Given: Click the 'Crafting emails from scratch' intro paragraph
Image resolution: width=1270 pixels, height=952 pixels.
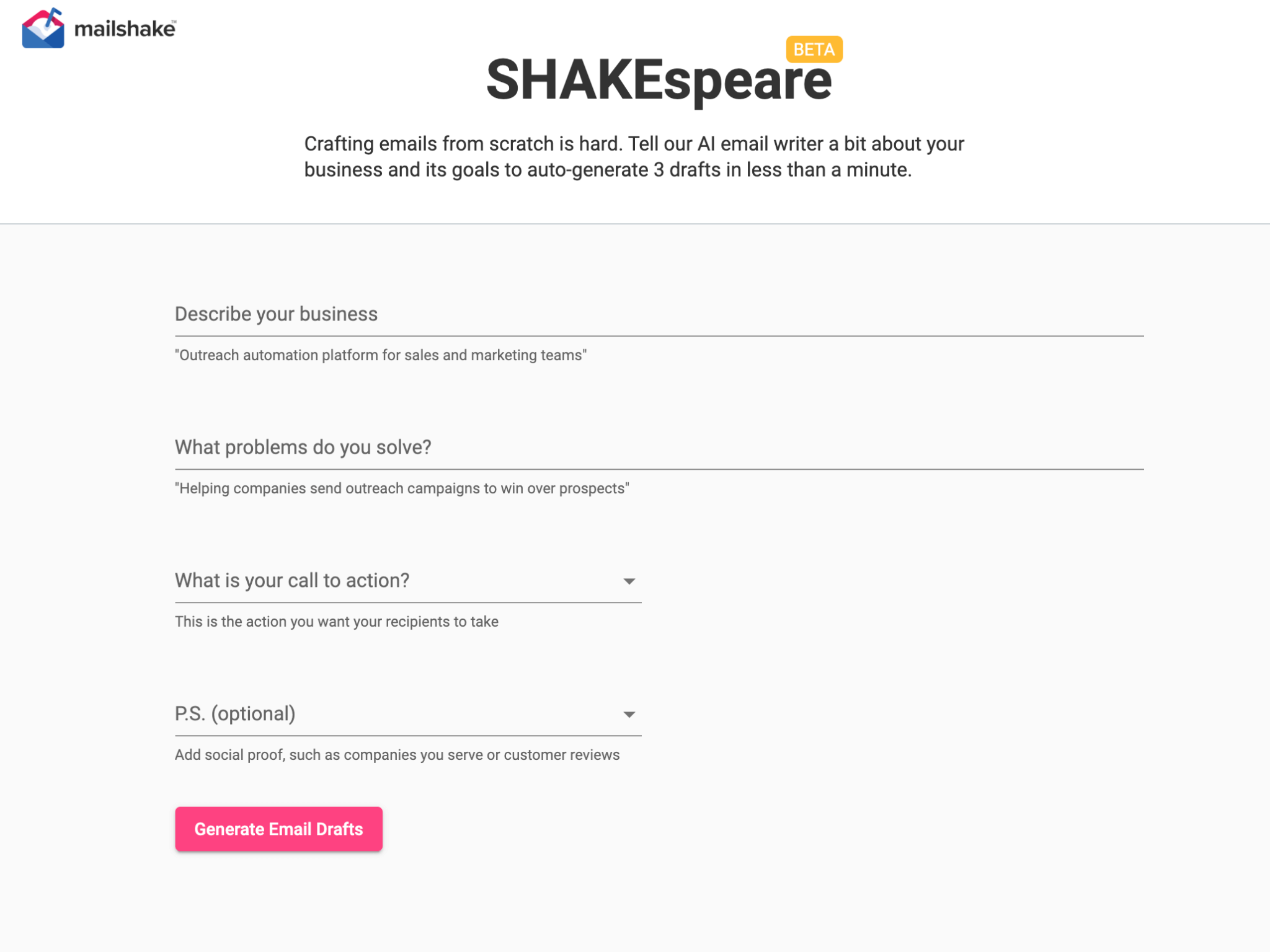Looking at the screenshot, I should tap(634, 156).
